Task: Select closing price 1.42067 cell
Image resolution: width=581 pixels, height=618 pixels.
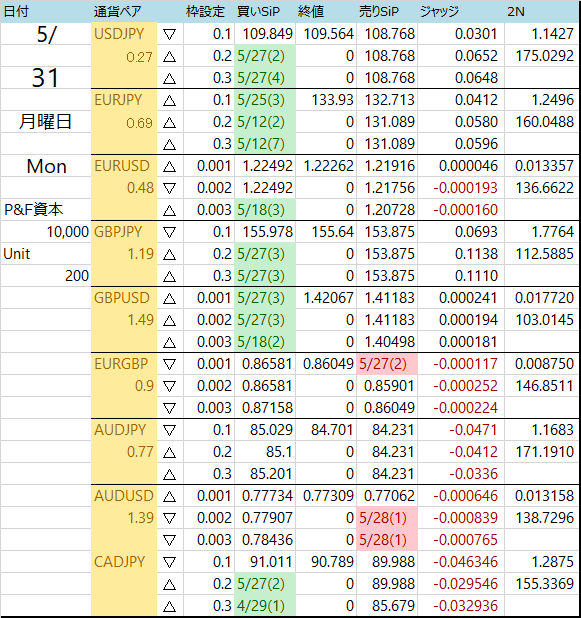Action: 326,298
